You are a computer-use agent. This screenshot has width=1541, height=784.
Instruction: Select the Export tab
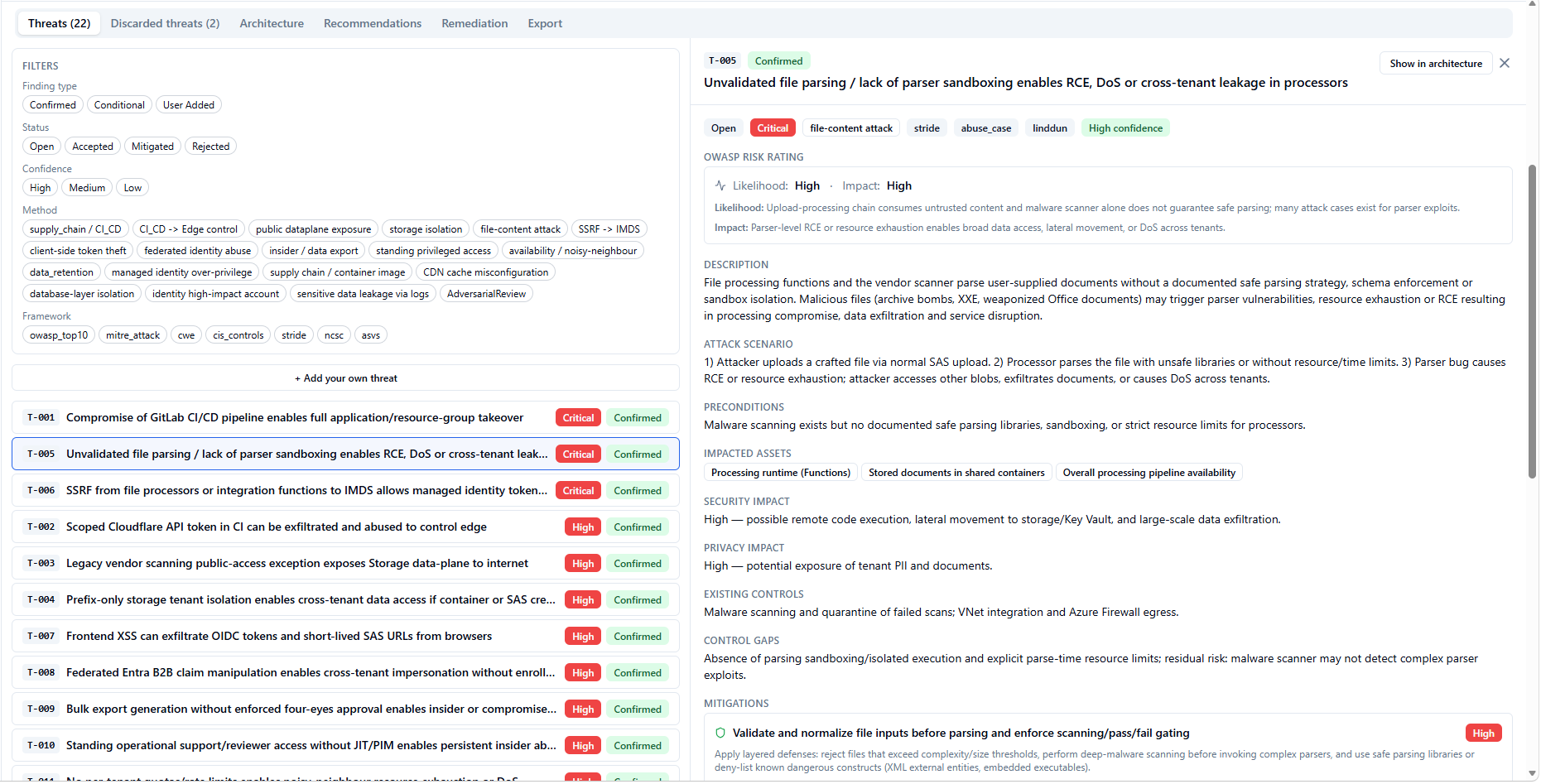pos(545,23)
